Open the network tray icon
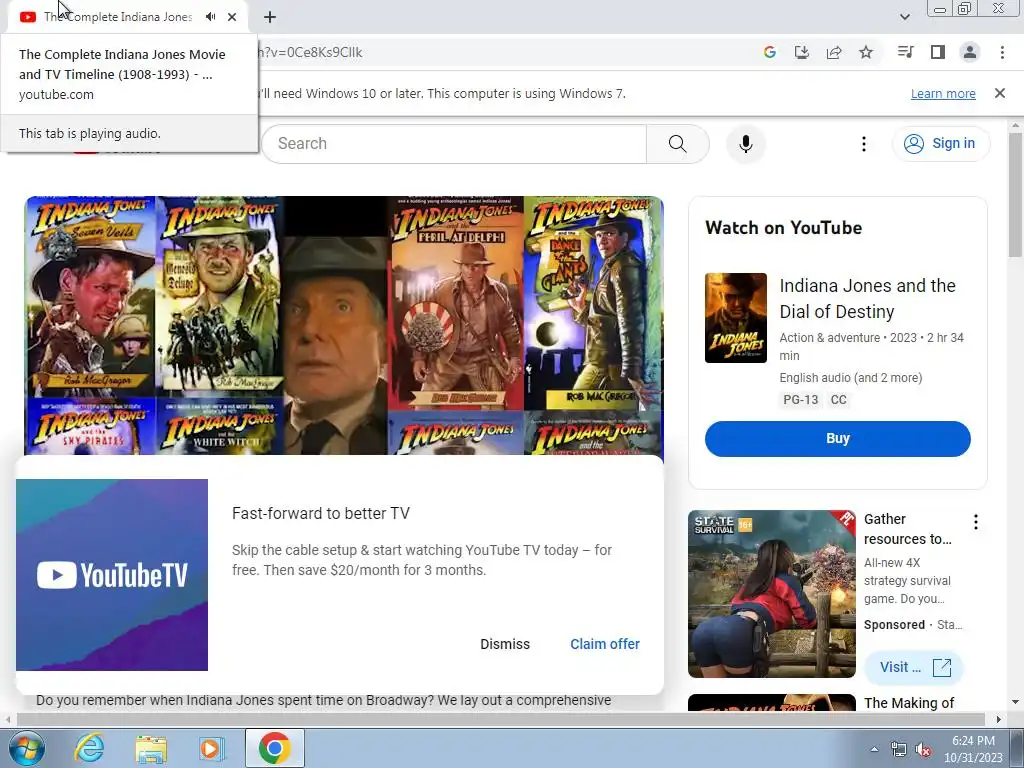Image resolution: width=1024 pixels, height=768 pixels. (899, 749)
